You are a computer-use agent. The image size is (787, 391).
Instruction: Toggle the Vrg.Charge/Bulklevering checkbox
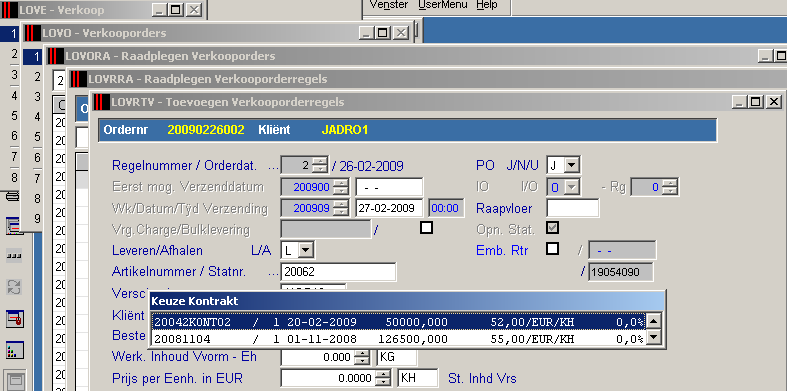426,228
